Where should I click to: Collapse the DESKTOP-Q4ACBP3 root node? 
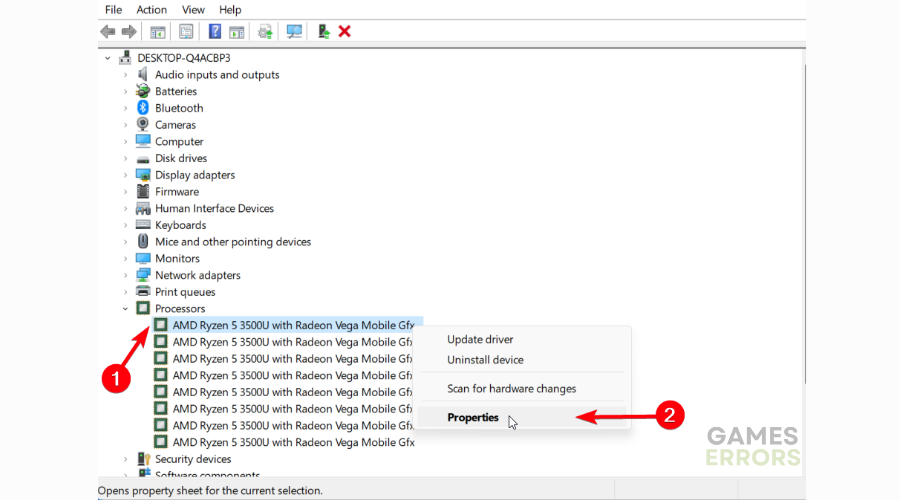point(108,58)
